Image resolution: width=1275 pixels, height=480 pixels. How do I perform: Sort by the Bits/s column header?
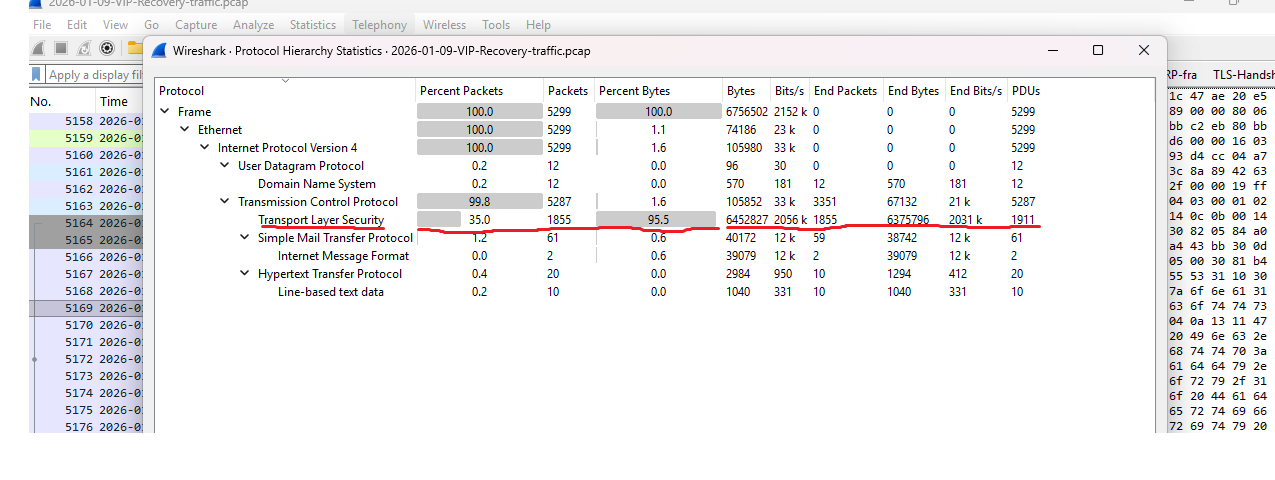pos(789,91)
